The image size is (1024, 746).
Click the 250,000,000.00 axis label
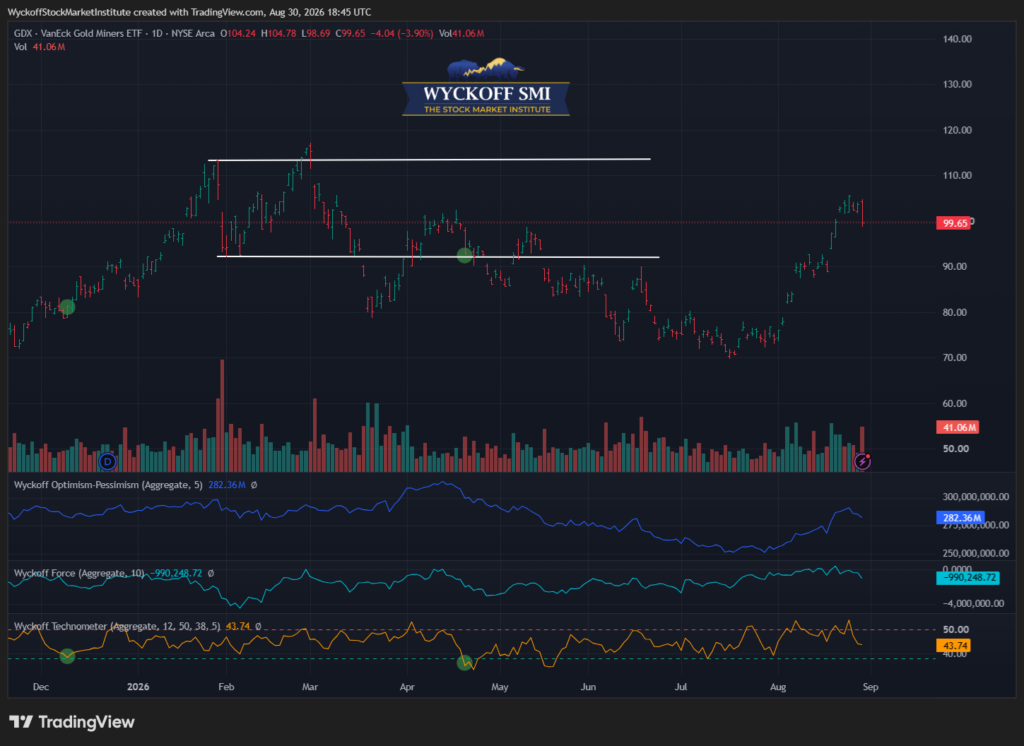976,553
